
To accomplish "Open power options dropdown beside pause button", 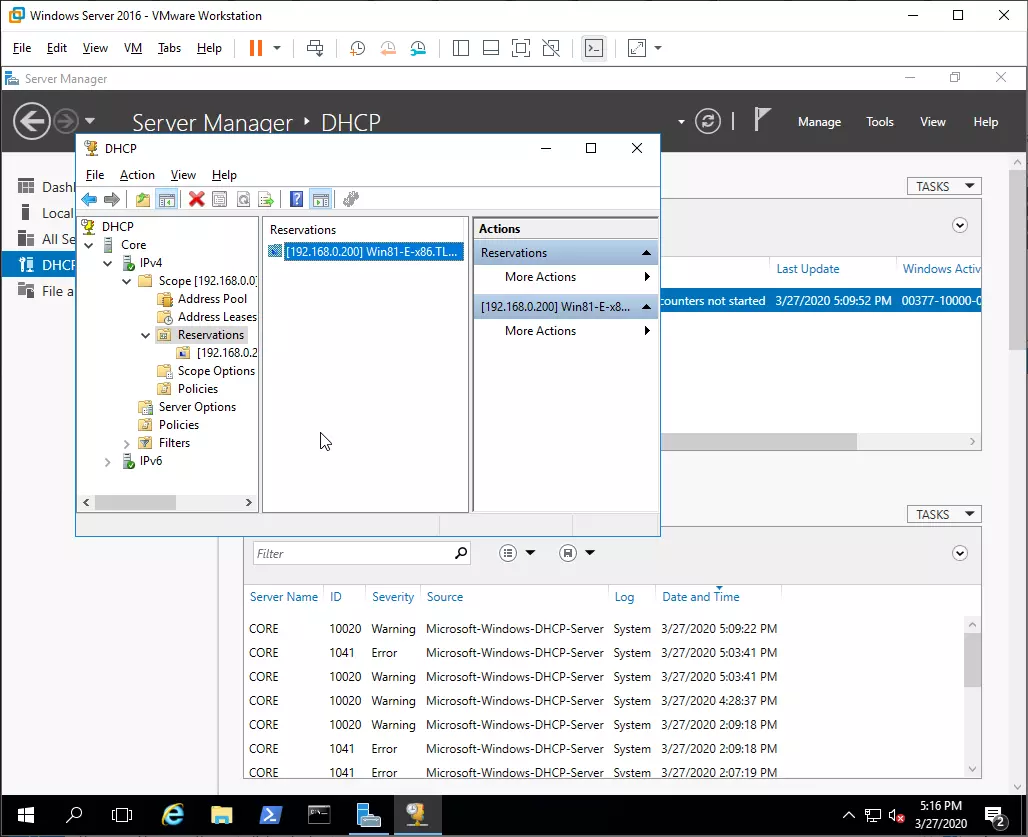I will click(277, 48).
